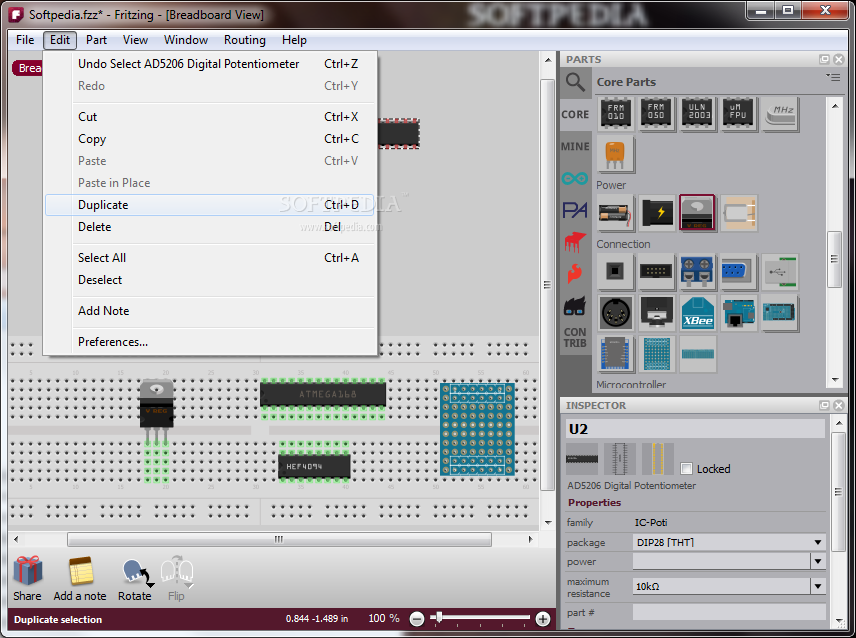Open the PA parts bin
The height and width of the screenshot is (638, 856).
(575, 210)
